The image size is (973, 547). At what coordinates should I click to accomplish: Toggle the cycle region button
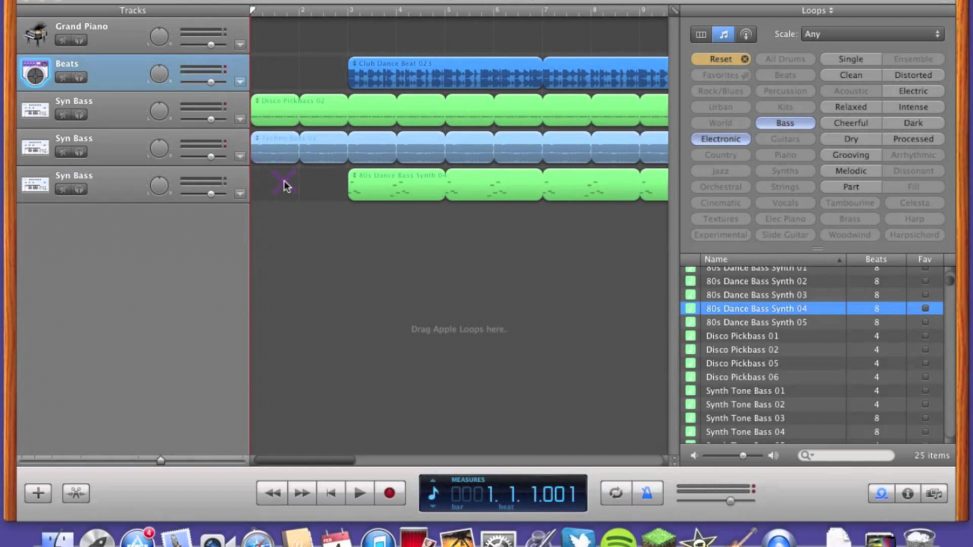[616, 493]
